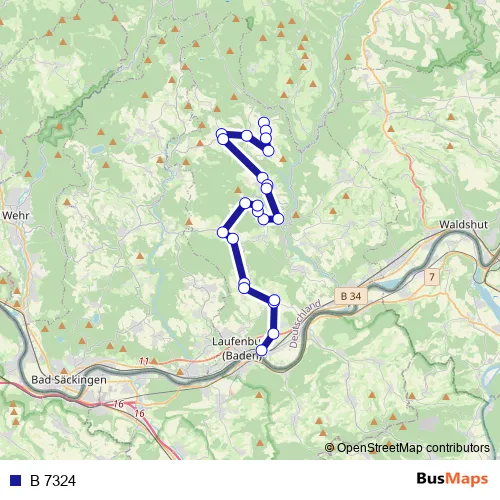Select the stop just above the Laufenburg terminus
Image resolution: width=500 pixels, height=500 pixels.
pyautogui.click(x=273, y=333)
